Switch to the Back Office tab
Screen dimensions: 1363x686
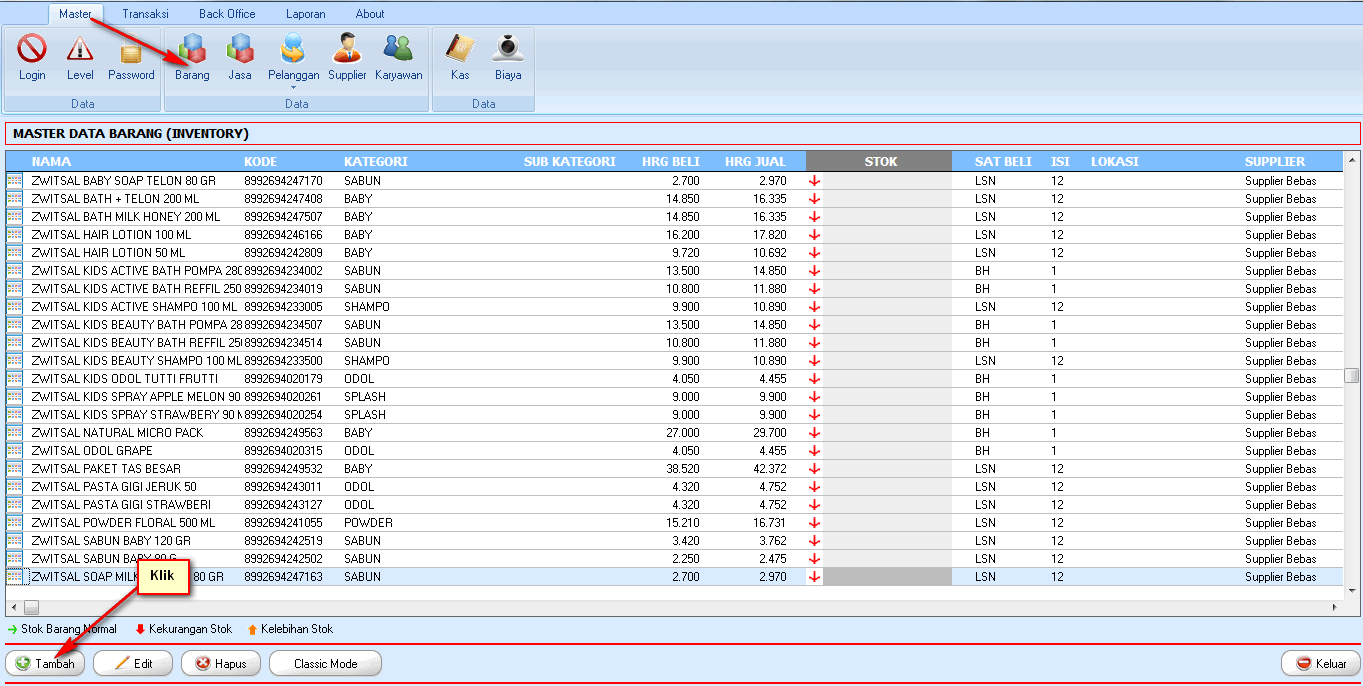(x=226, y=13)
